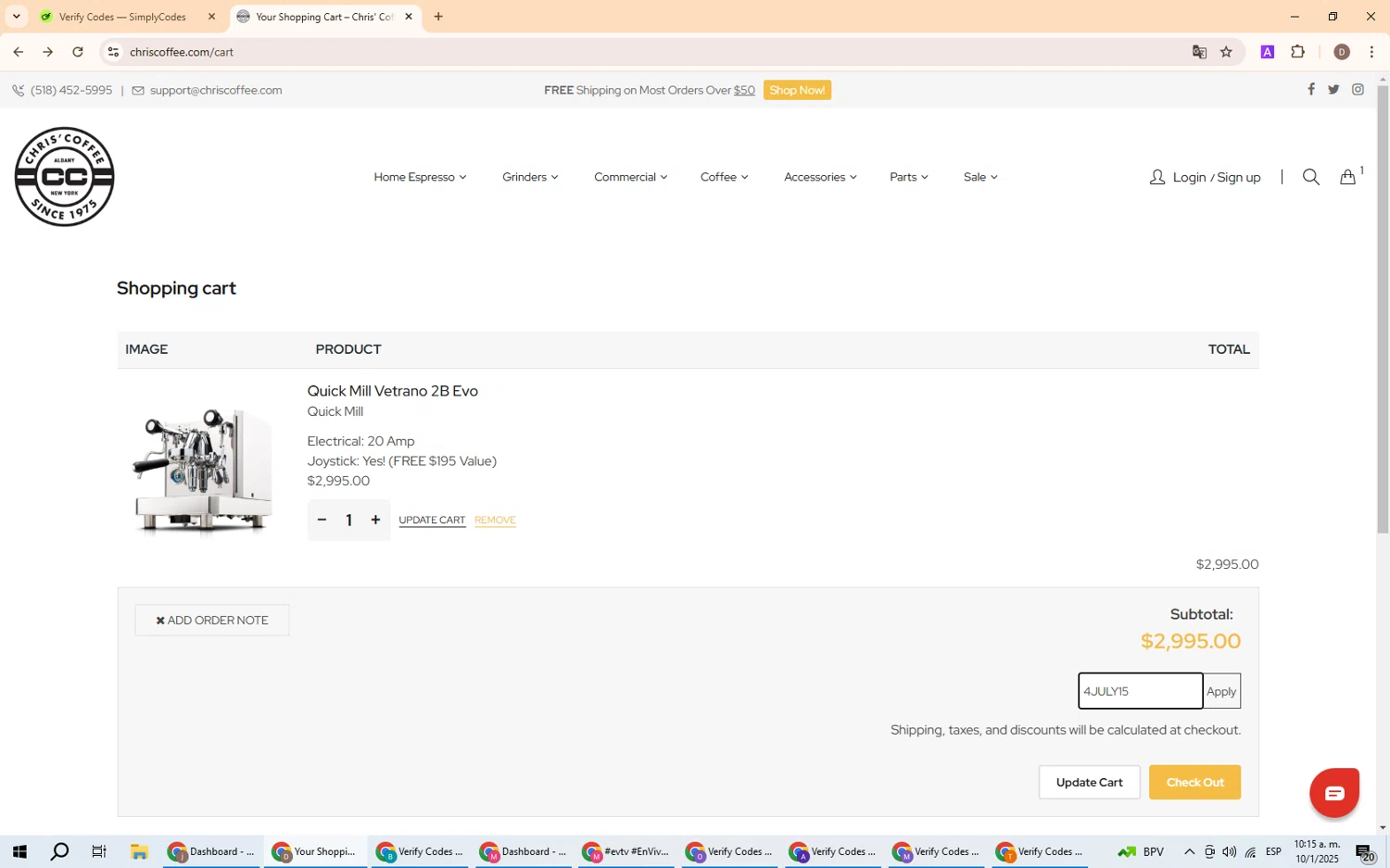This screenshot has height=868, width=1390.
Task: Open a new browser tab
Action: coord(438,17)
